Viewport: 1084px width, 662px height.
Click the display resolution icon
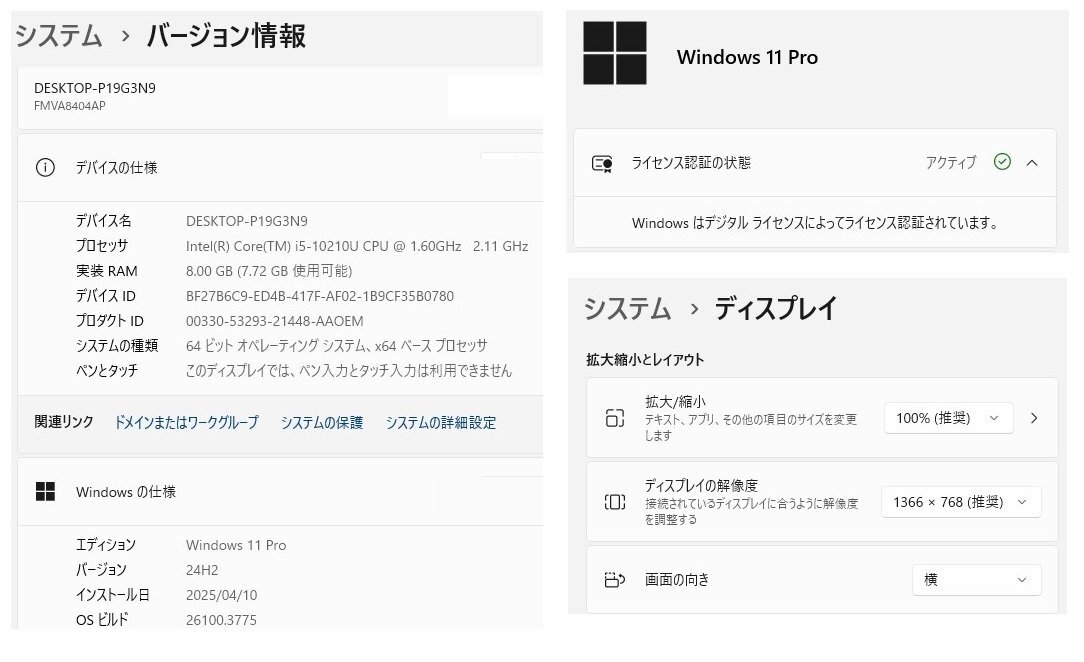(x=615, y=502)
